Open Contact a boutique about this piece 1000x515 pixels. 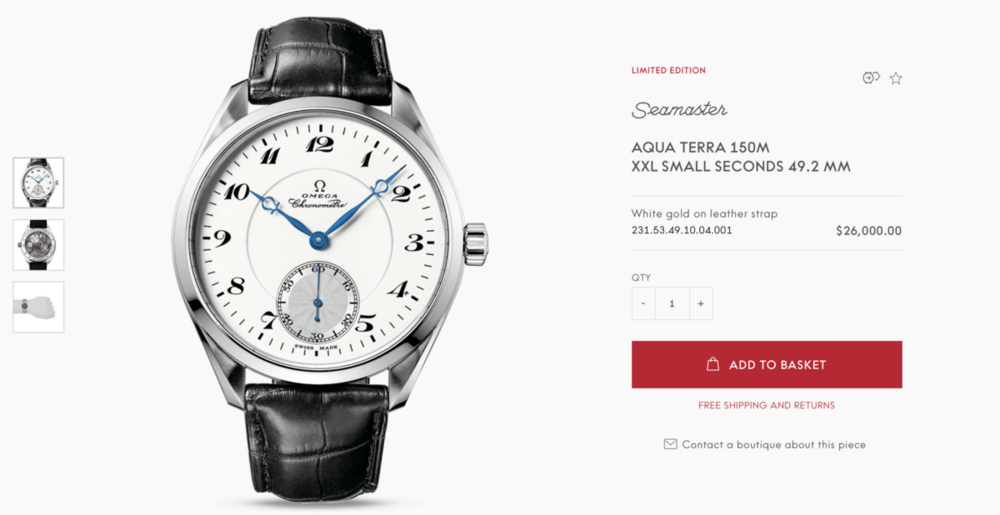(x=774, y=444)
